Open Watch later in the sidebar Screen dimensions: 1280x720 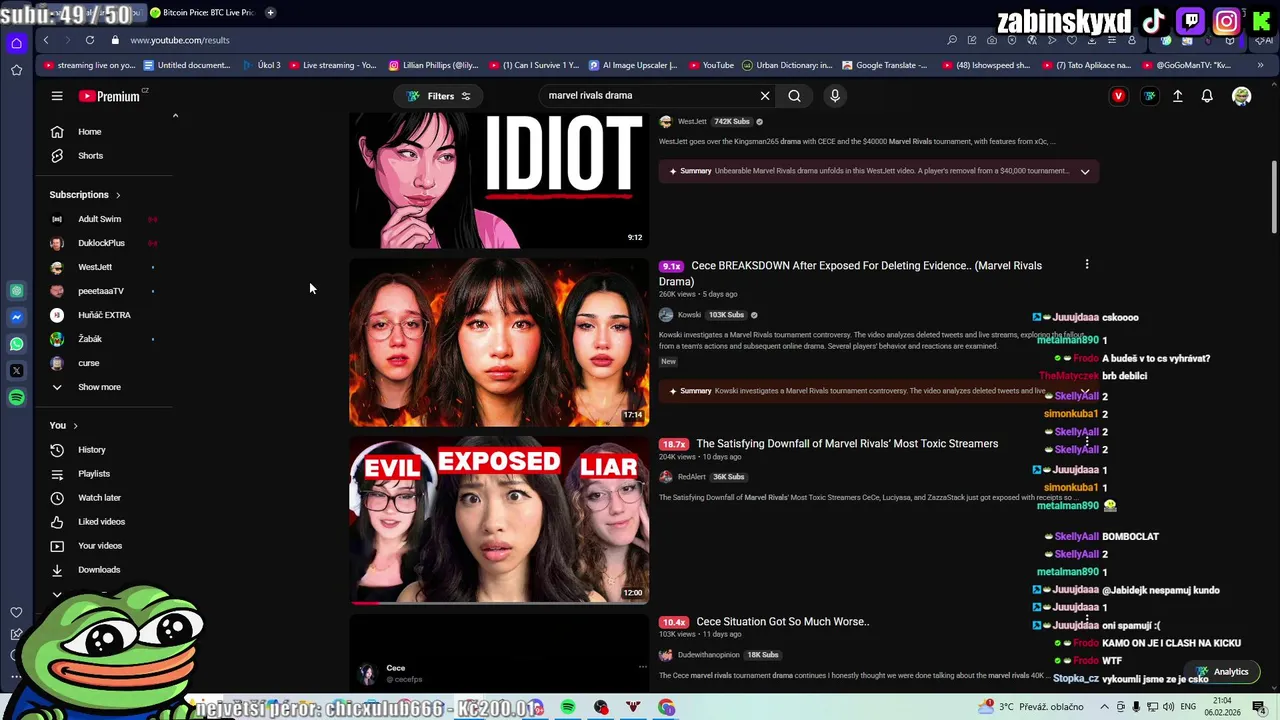click(99, 498)
